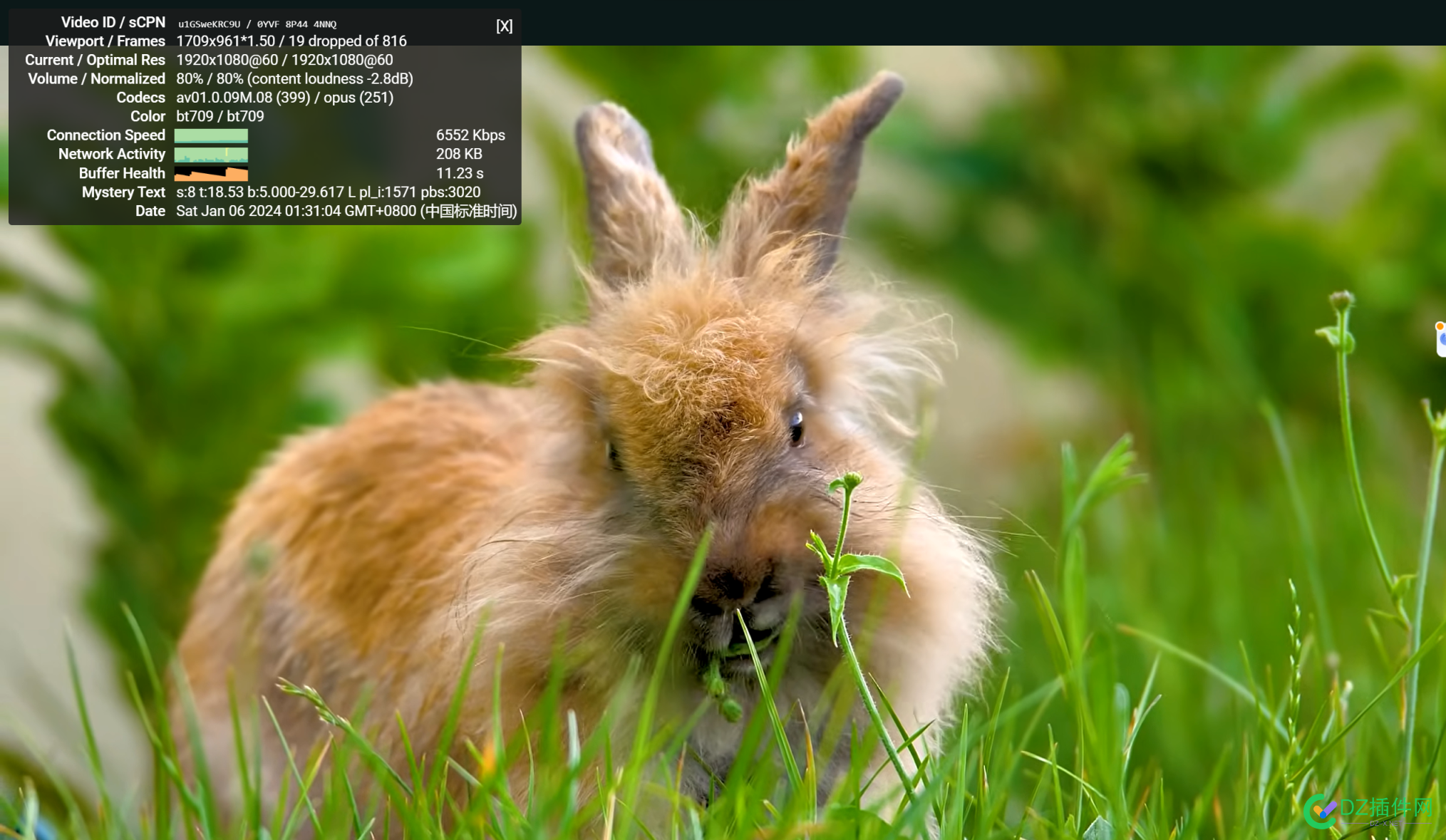Click the Connection Speed graph bar

pyautogui.click(x=211, y=135)
